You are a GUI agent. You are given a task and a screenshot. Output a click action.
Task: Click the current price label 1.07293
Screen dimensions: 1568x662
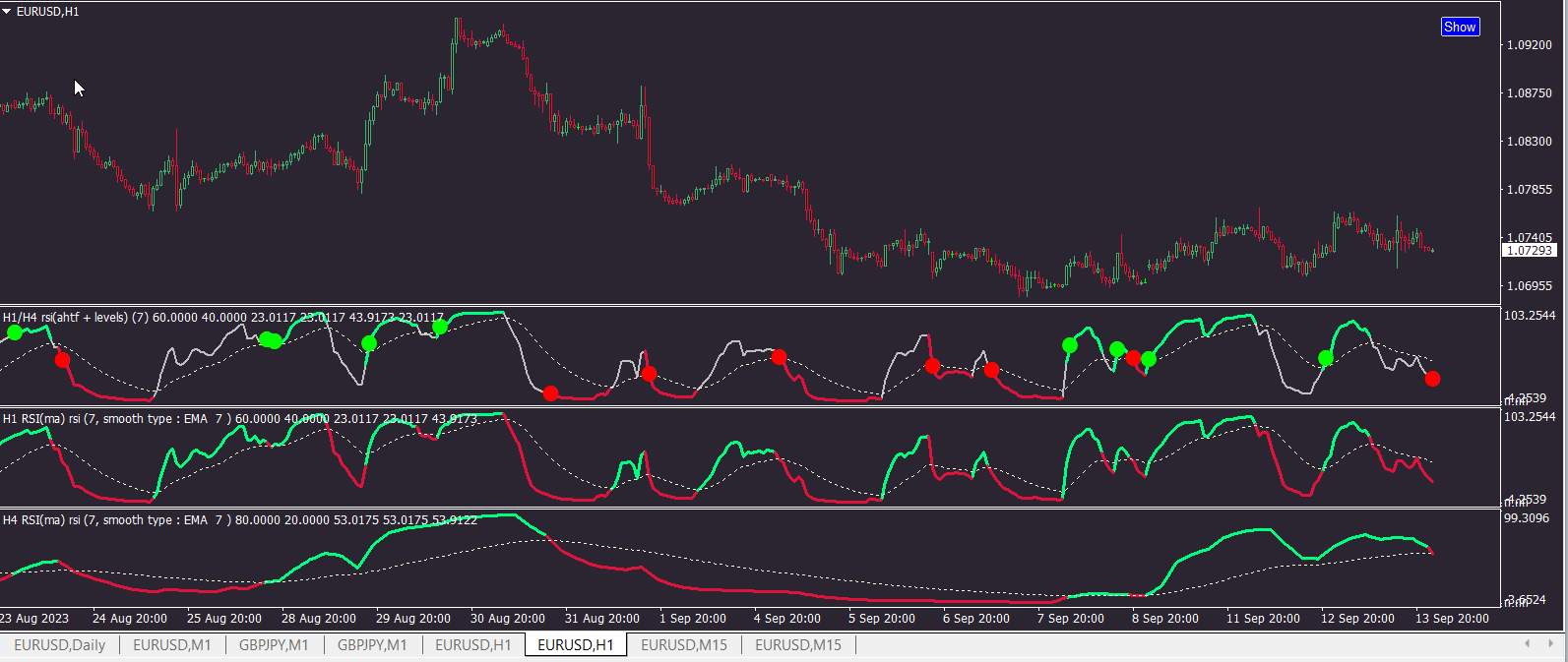coord(1530,250)
